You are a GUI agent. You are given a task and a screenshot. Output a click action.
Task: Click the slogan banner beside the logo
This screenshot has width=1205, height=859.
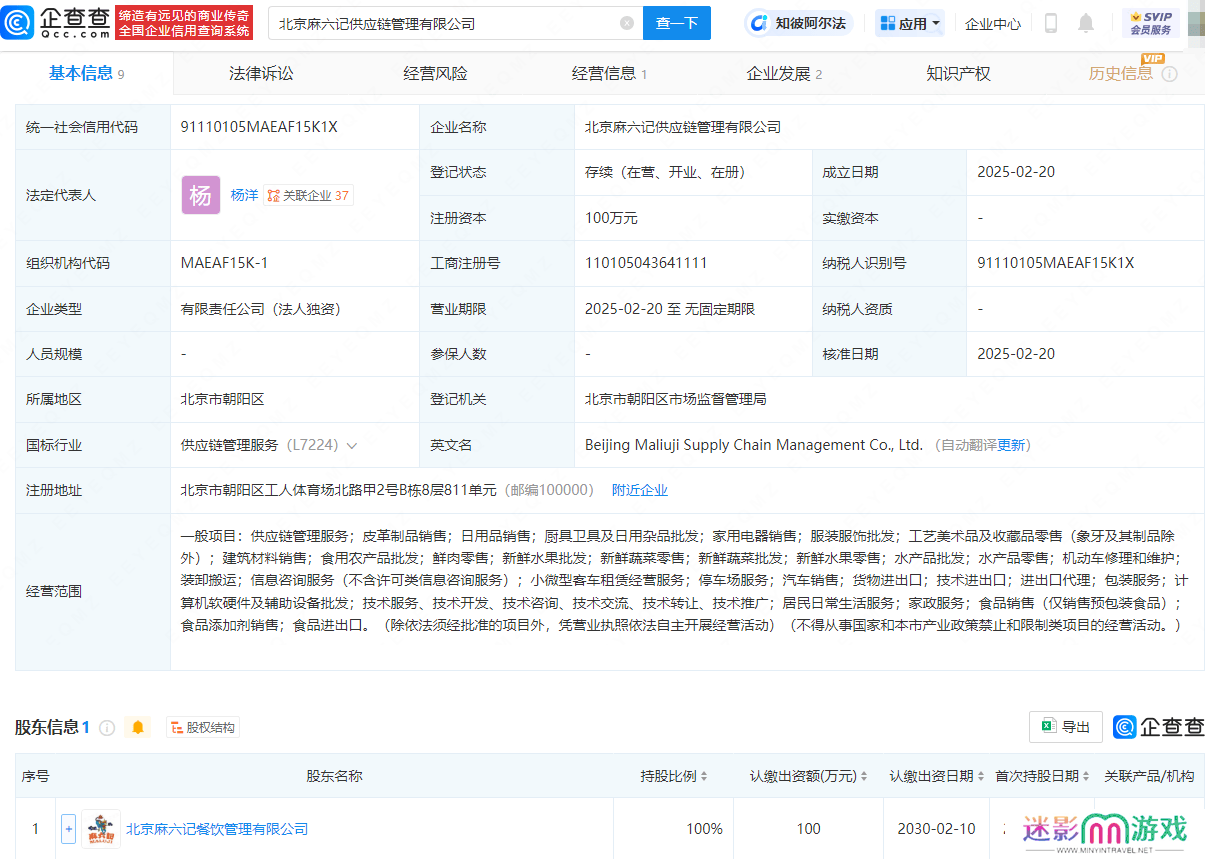coord(184,23)
